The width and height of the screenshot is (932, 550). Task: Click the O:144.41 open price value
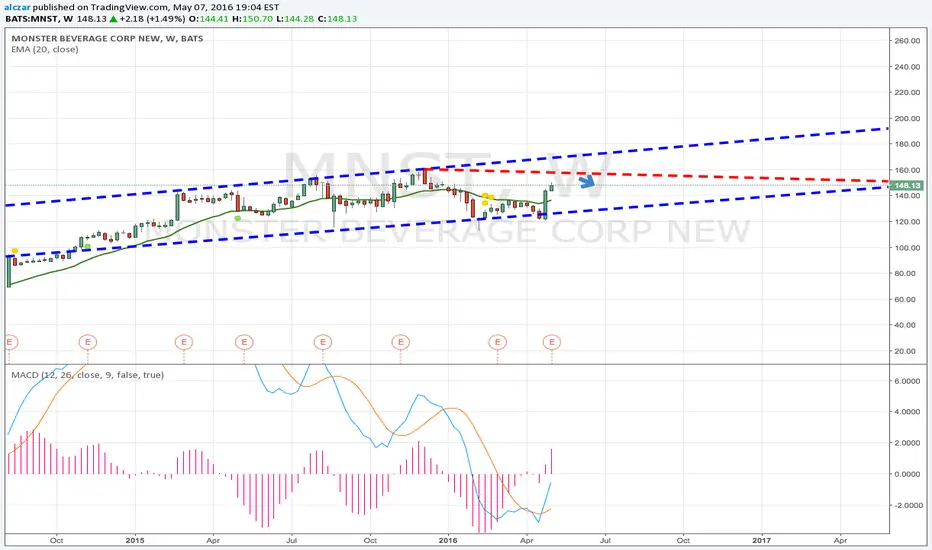tap(209, 18)
